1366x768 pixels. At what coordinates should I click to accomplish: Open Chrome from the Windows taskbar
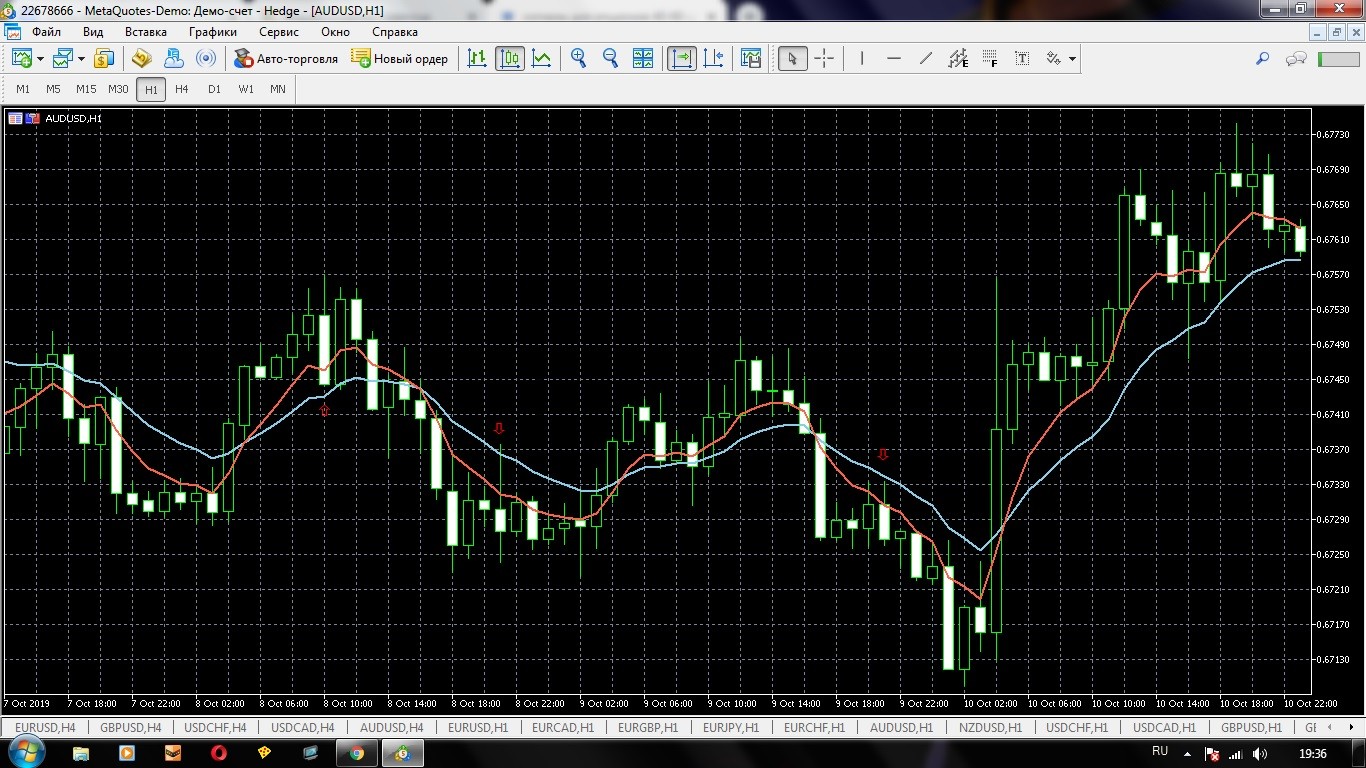357,753
